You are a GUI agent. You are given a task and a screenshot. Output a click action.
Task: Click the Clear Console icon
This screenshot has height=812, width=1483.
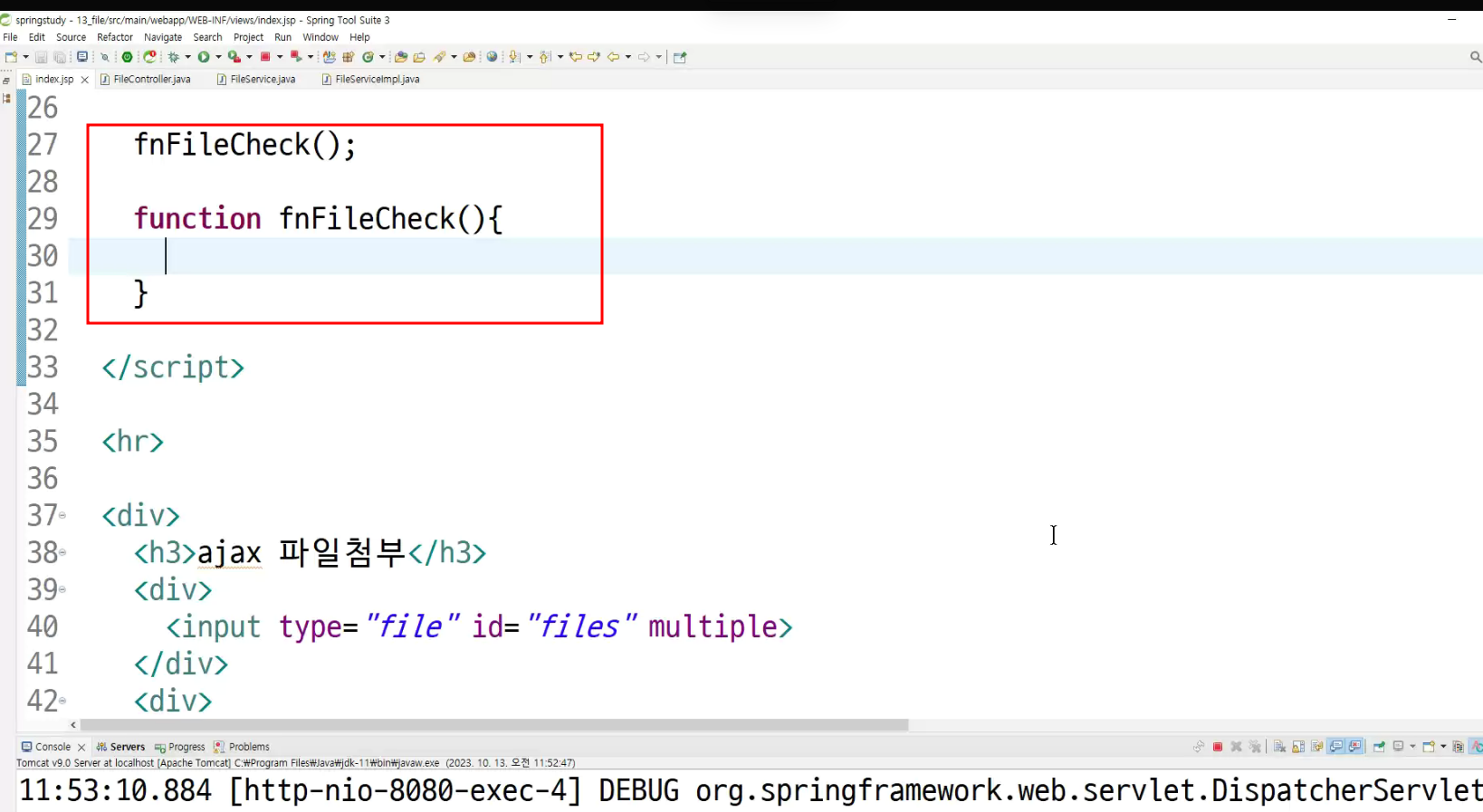[1279, 747]
